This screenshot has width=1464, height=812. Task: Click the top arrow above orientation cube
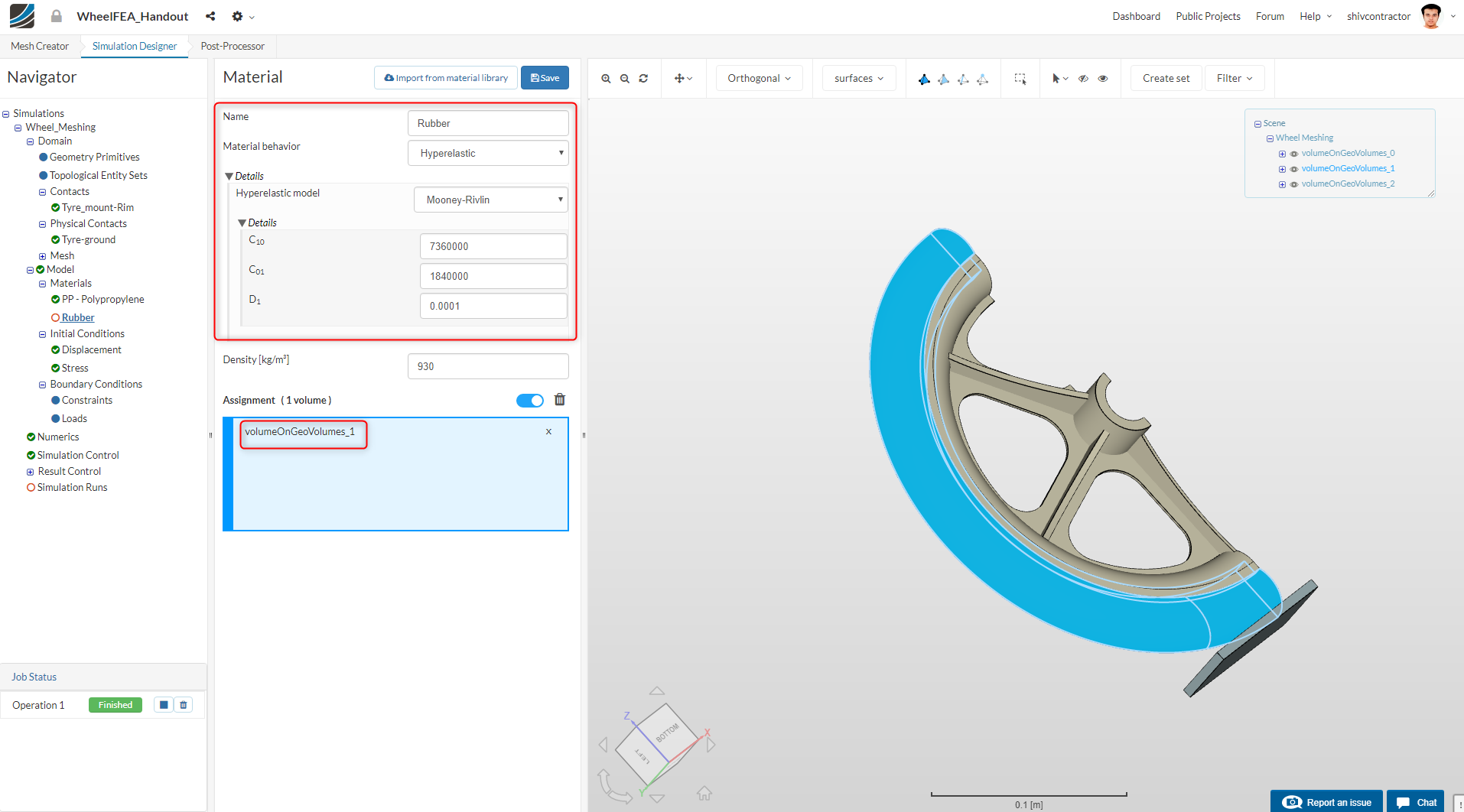(x=657, y=690)
